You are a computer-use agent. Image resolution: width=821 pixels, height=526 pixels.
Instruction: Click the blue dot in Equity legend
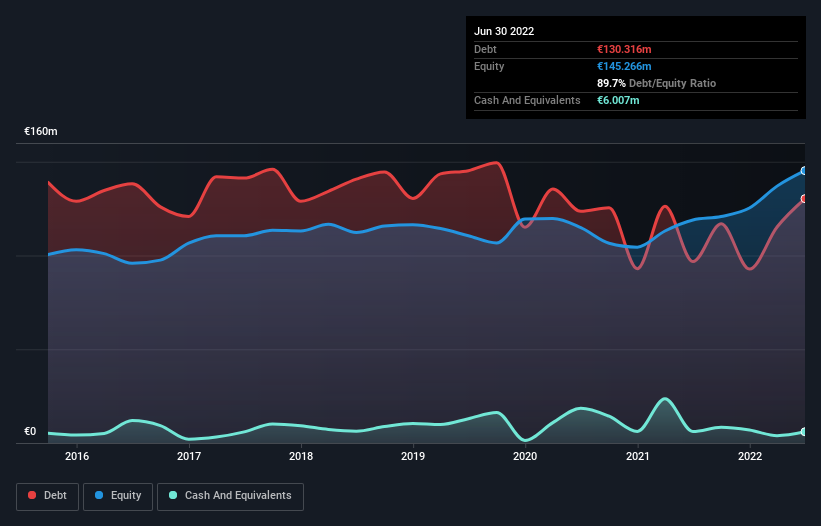(x=99, y=495)
